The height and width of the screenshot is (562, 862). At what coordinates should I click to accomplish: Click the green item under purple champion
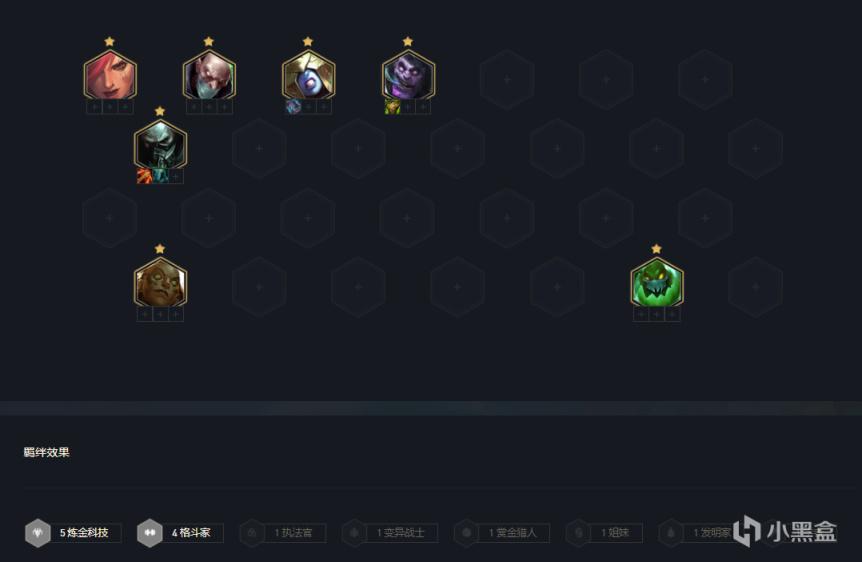pos(393,107)
